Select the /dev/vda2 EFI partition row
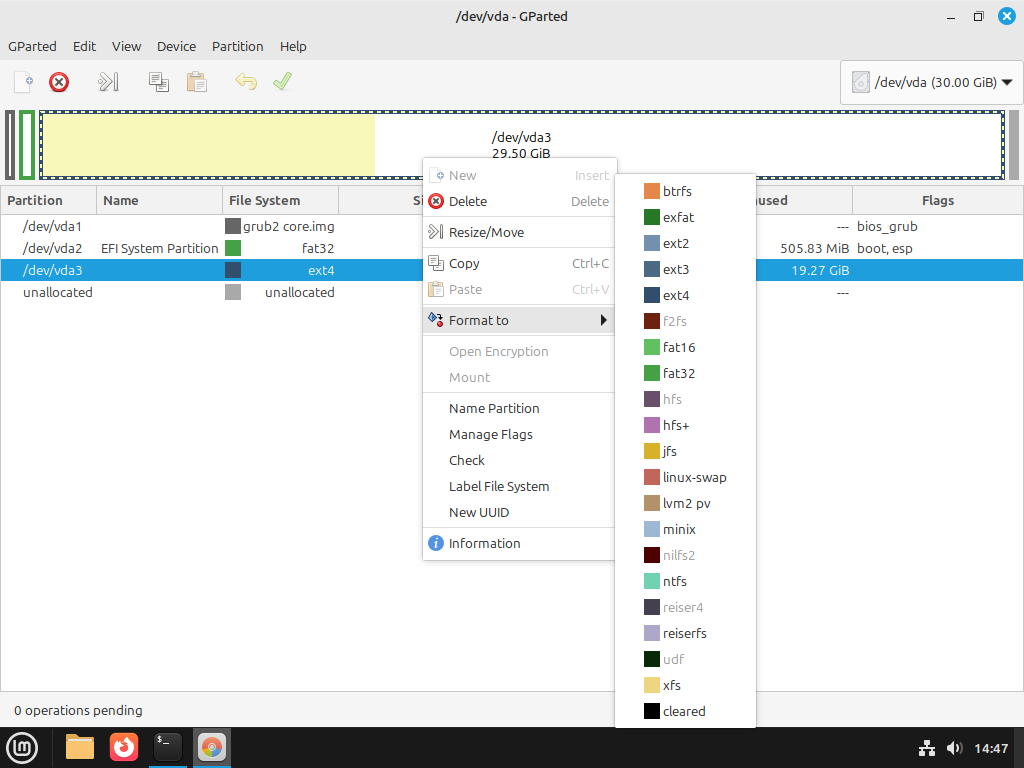Screen dimensions: 1024x768 pyautogui.click(x=160, y=248)
